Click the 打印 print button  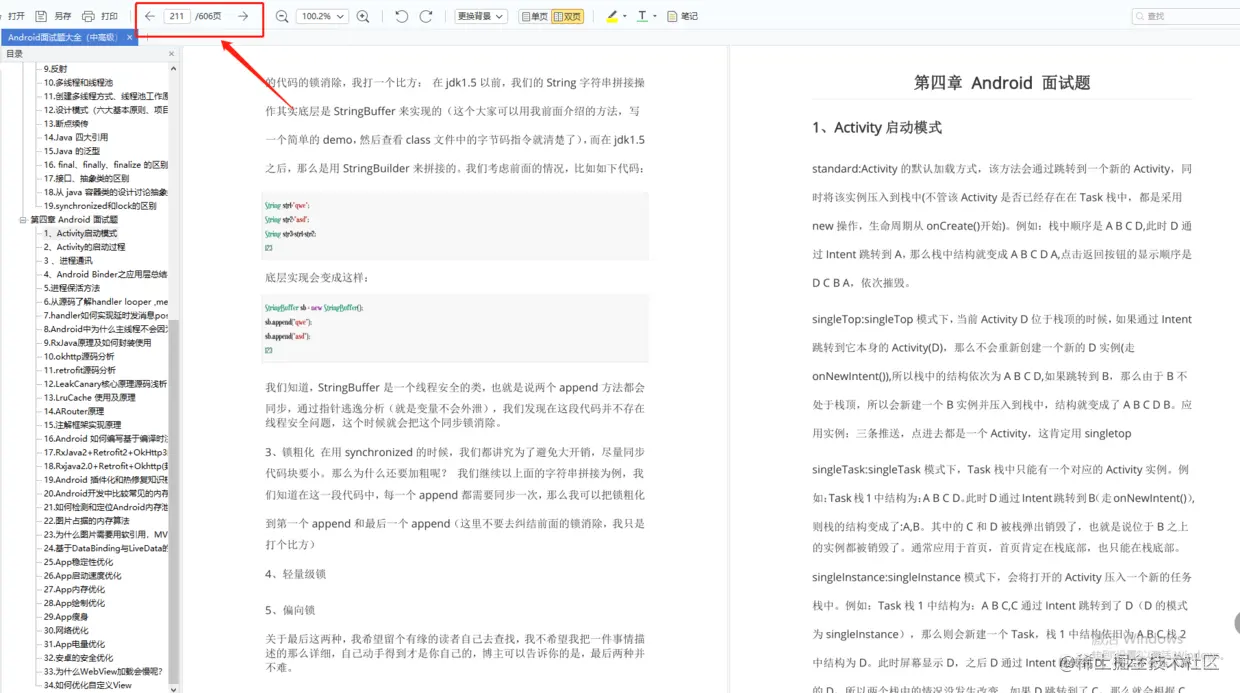click(x=99, y=16)
